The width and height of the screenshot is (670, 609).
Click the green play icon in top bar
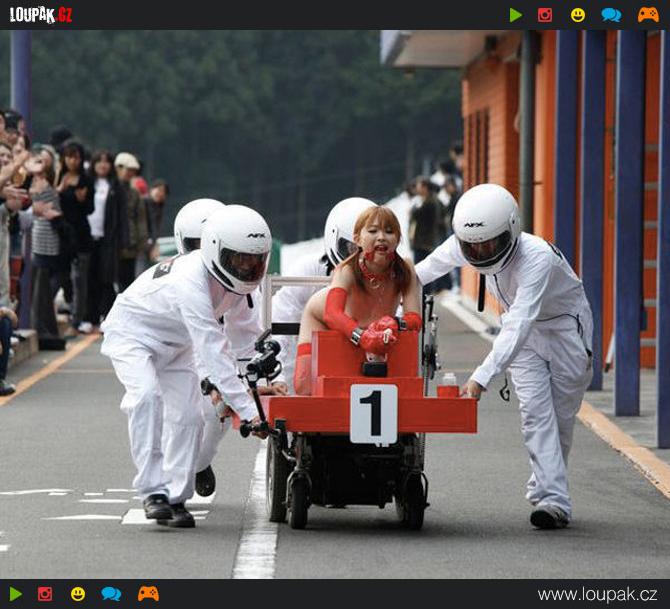(515, 15)
